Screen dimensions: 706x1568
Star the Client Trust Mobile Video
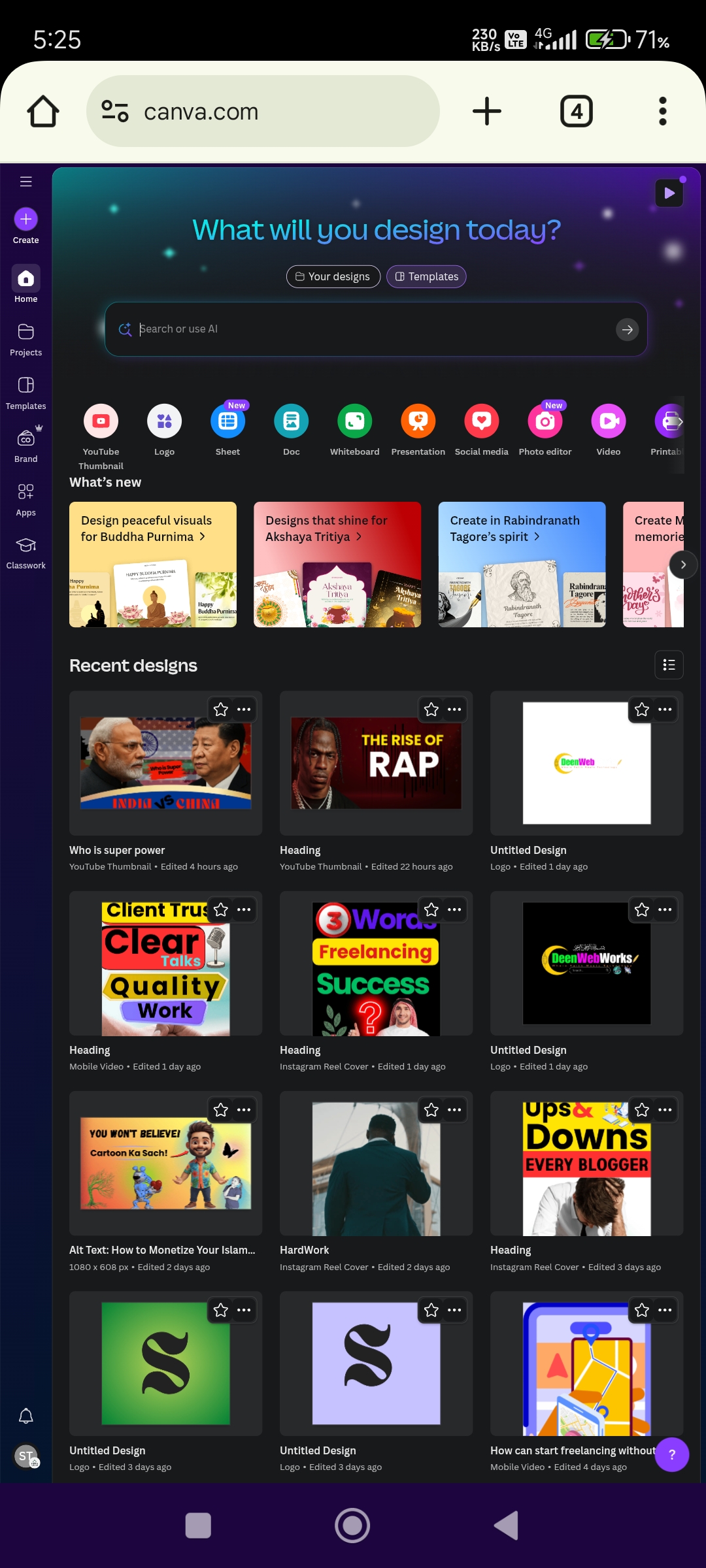click(221, 909)
